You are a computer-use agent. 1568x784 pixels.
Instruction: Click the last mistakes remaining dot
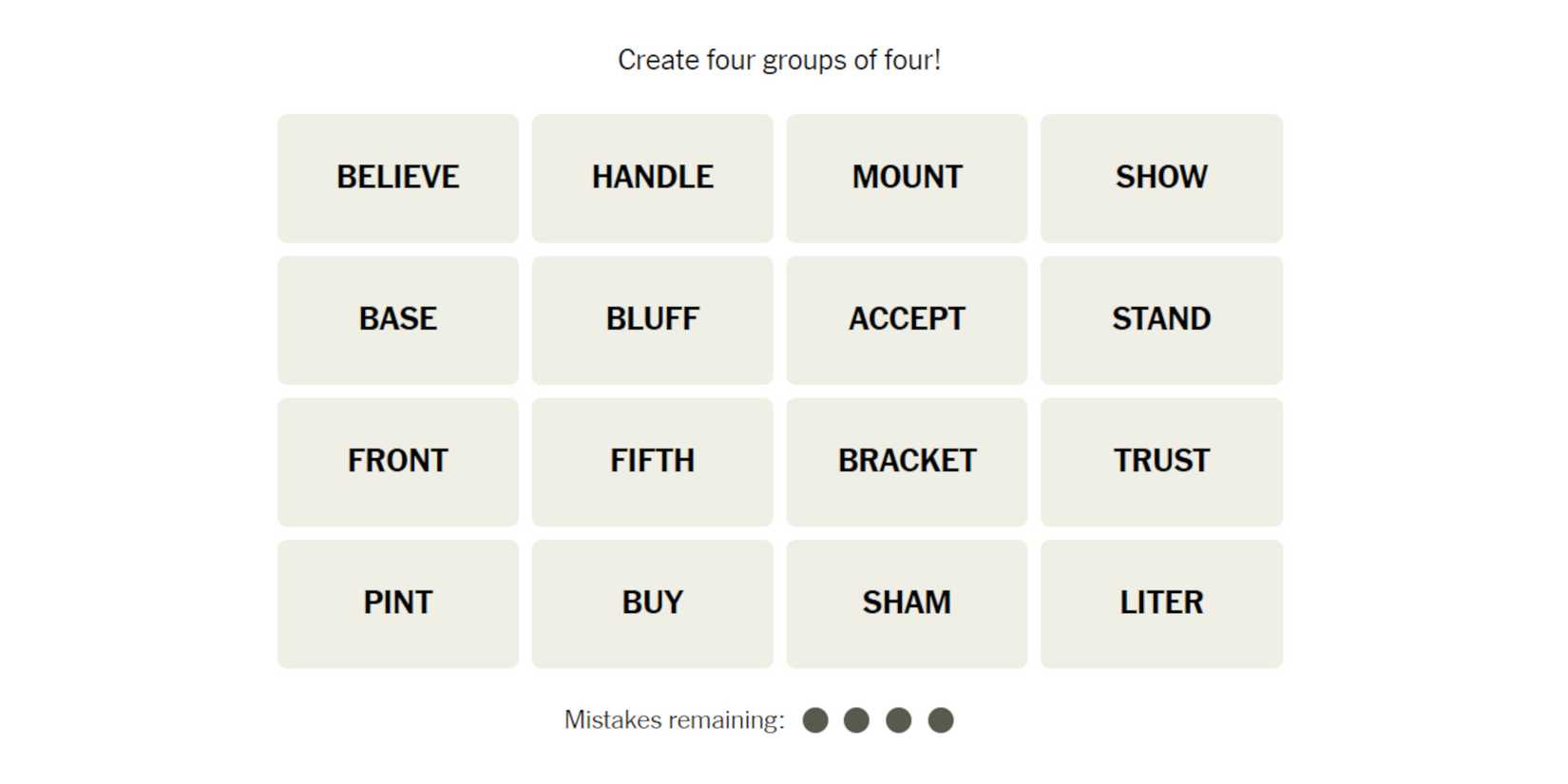click(x=941, y=720)
